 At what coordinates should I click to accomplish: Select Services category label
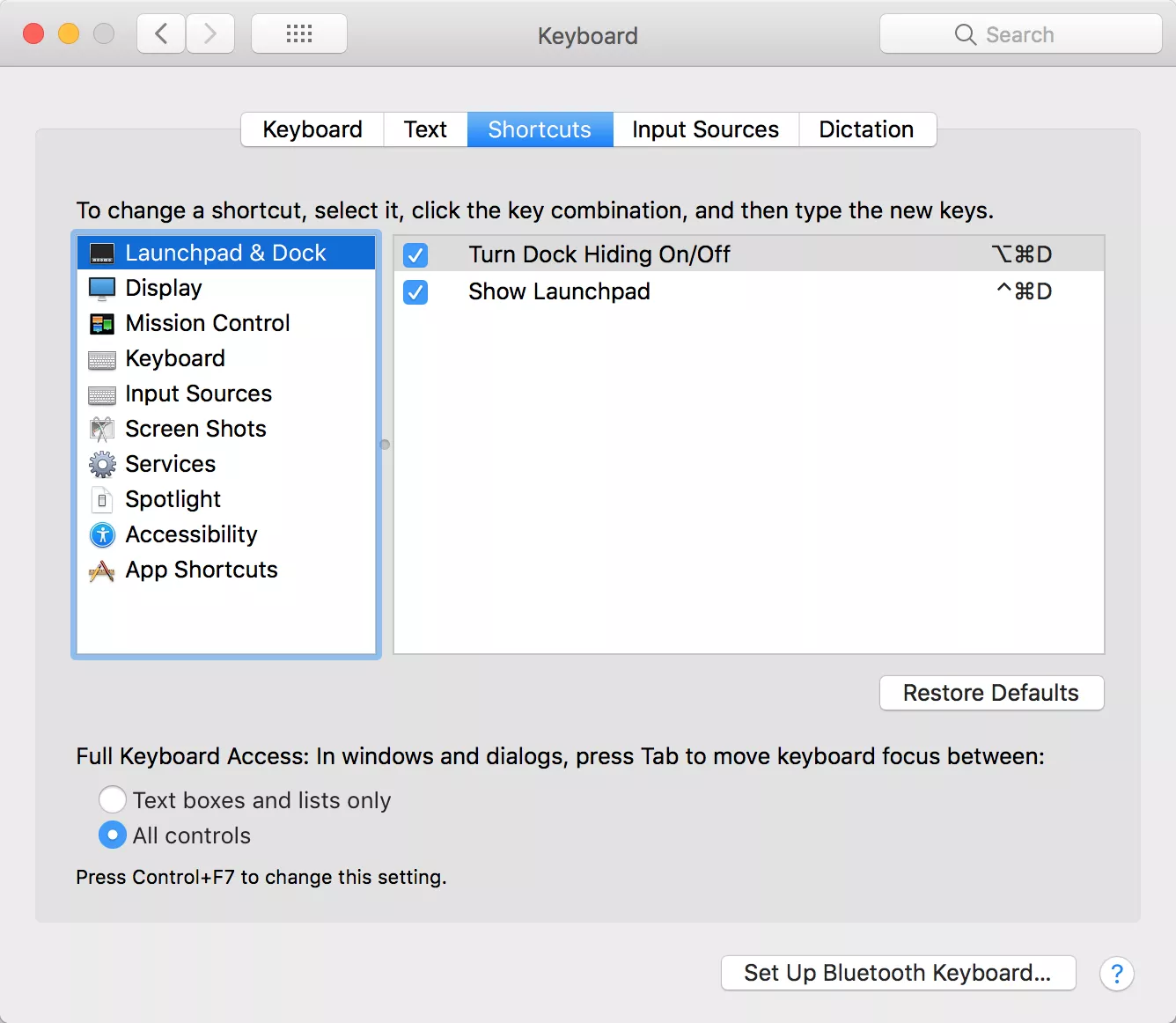[170, 464]
